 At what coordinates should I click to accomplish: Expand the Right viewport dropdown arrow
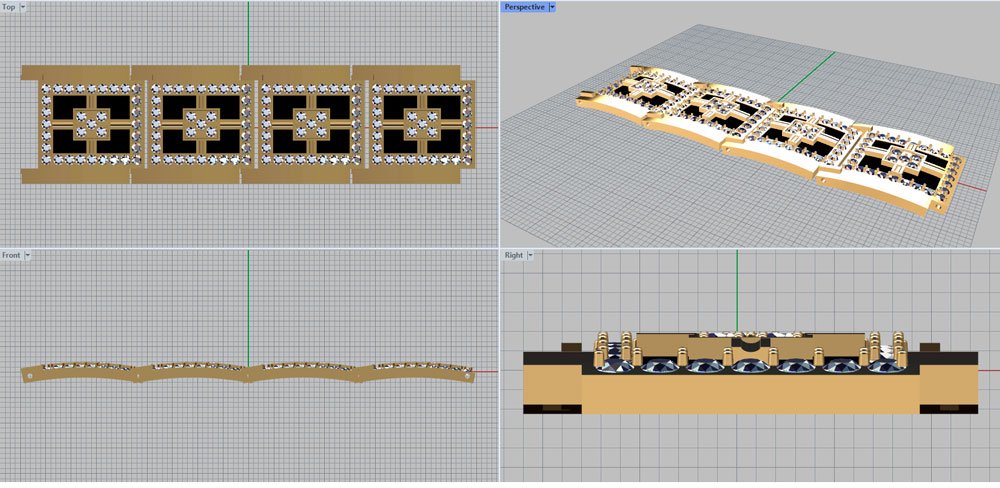pyautogui.click(x=531, y=256)
